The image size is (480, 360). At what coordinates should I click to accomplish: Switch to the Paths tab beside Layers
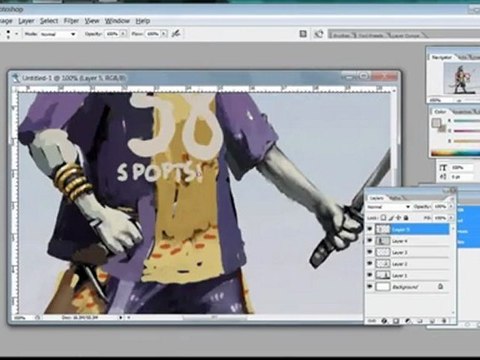click(394, 198)
